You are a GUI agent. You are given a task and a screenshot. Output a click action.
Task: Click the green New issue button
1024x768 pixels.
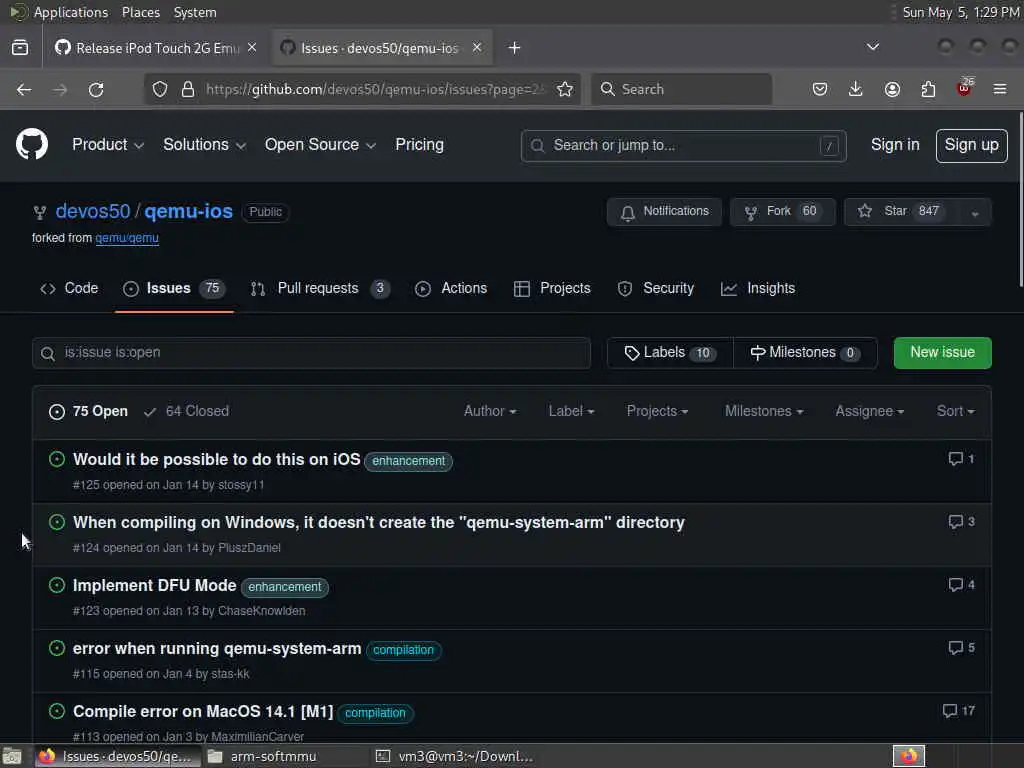click(942, 353)
